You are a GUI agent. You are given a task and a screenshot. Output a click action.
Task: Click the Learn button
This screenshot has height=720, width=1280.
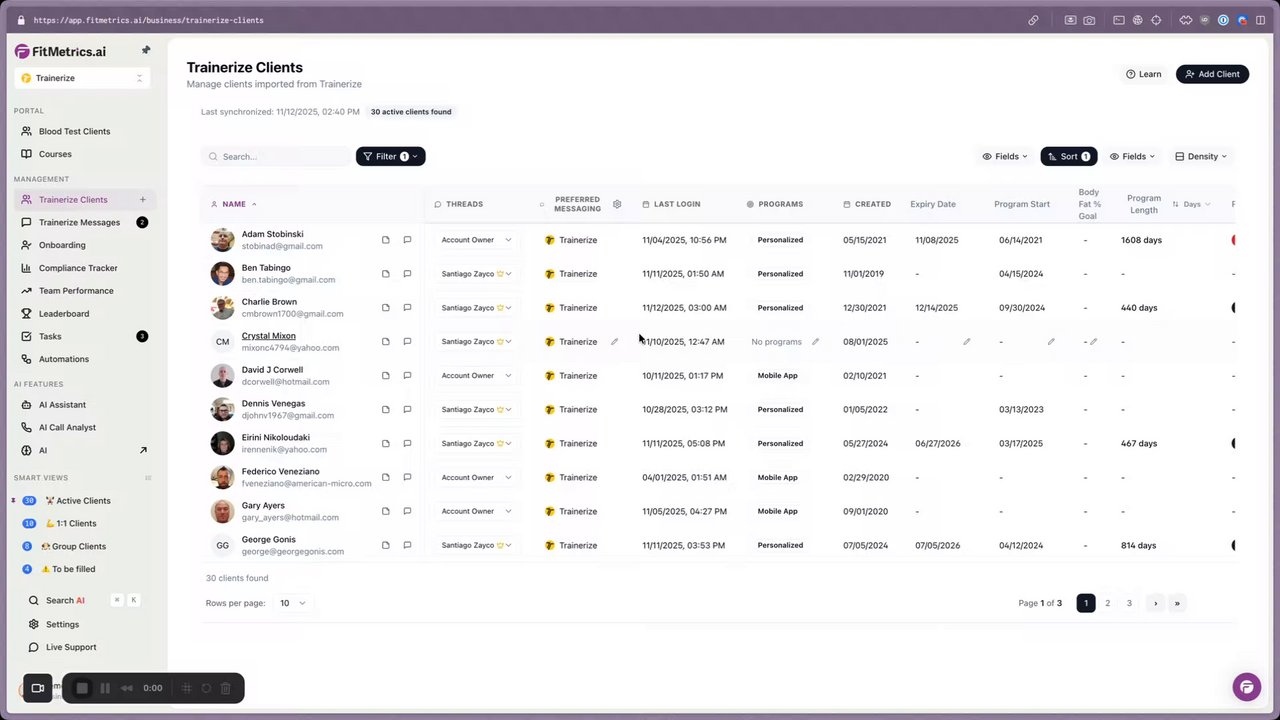point(1144,74)
